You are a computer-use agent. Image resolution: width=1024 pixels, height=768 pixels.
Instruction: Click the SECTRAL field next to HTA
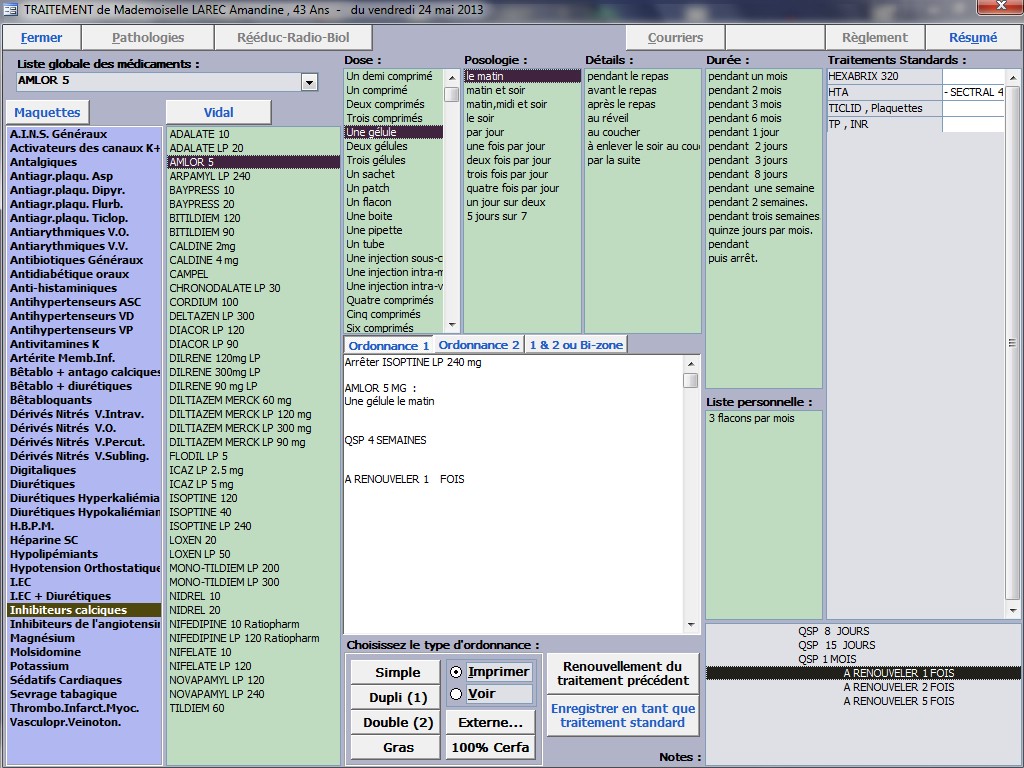(973, 92)
